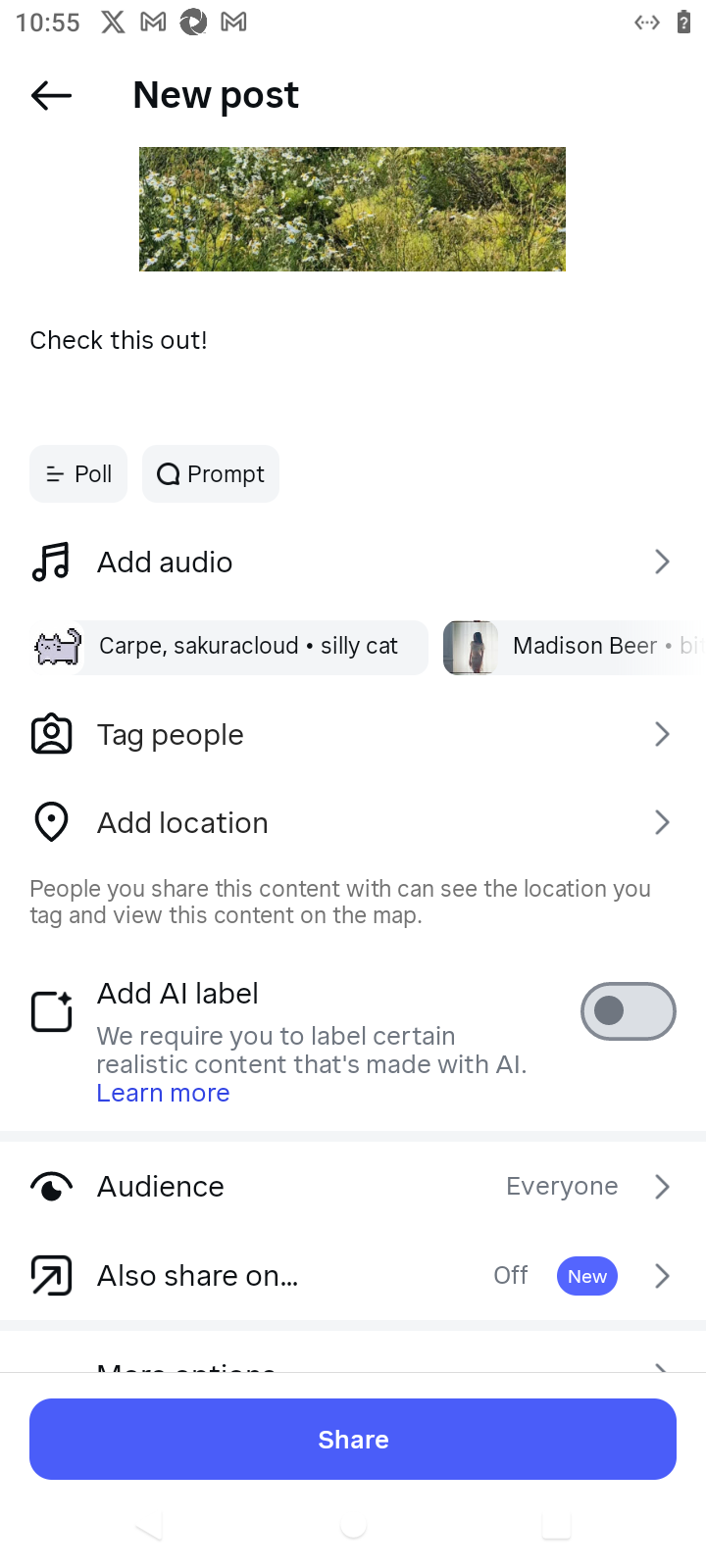
Task: Tap the location pin icon
Action: [51, 823]
